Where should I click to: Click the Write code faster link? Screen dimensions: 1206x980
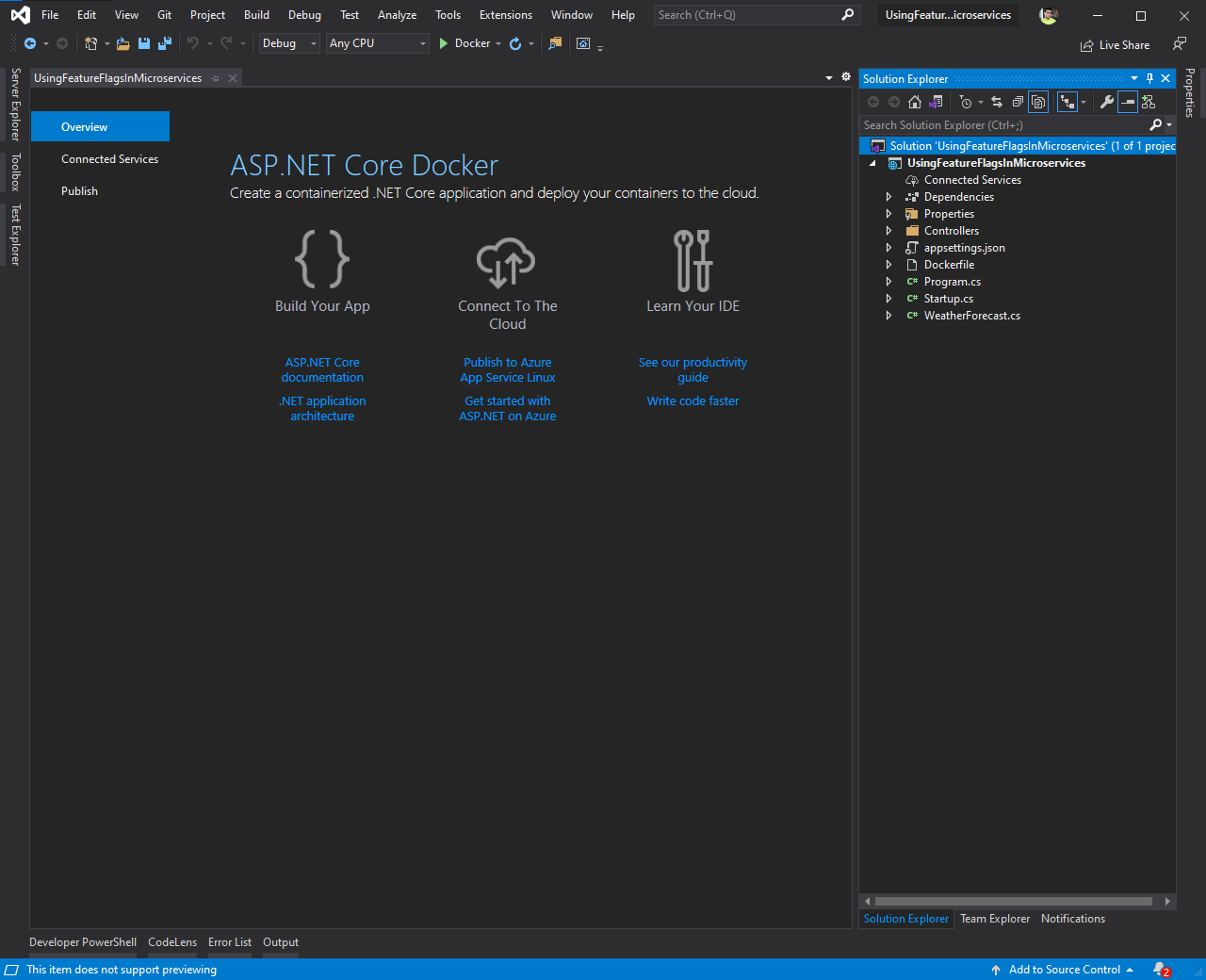pos(693,400)
